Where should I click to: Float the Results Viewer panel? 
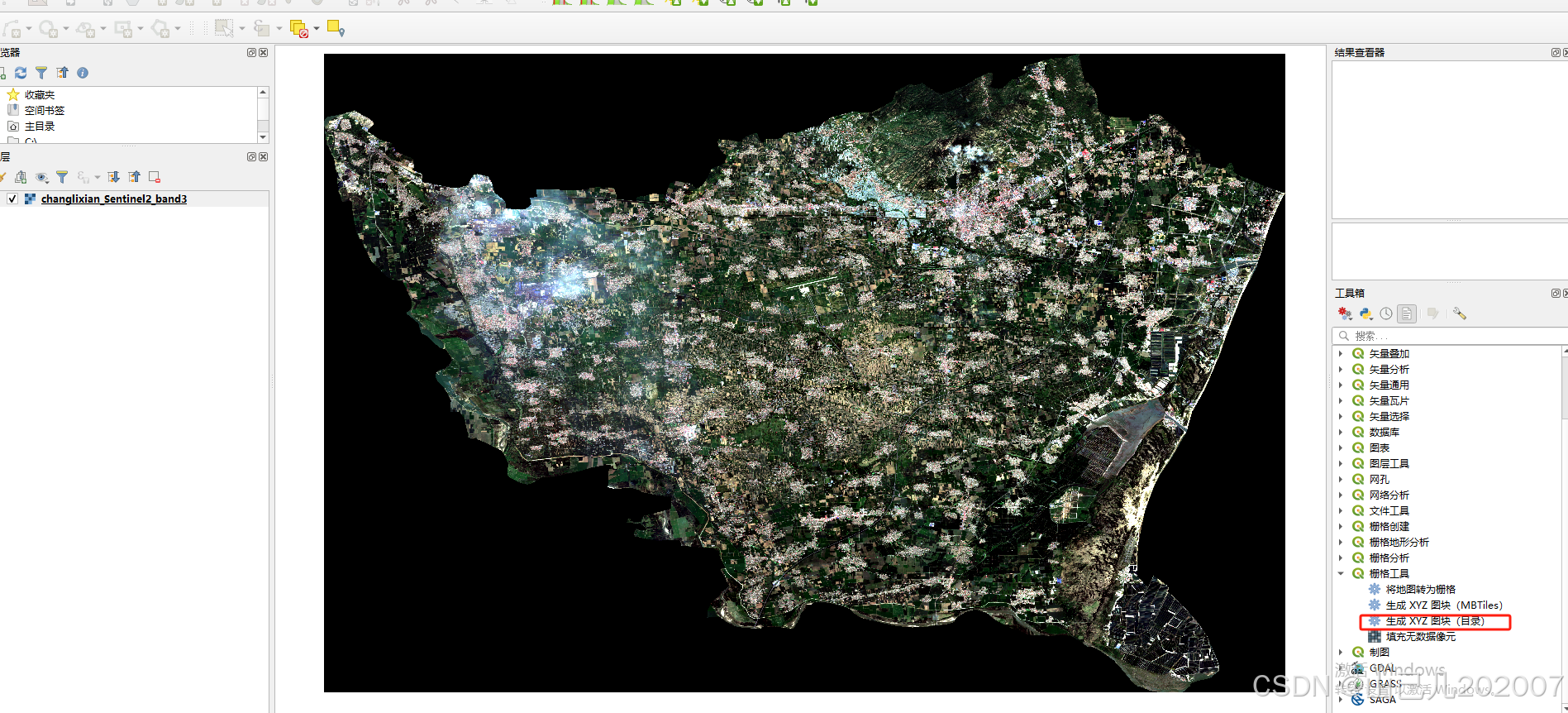(1556, 52)
